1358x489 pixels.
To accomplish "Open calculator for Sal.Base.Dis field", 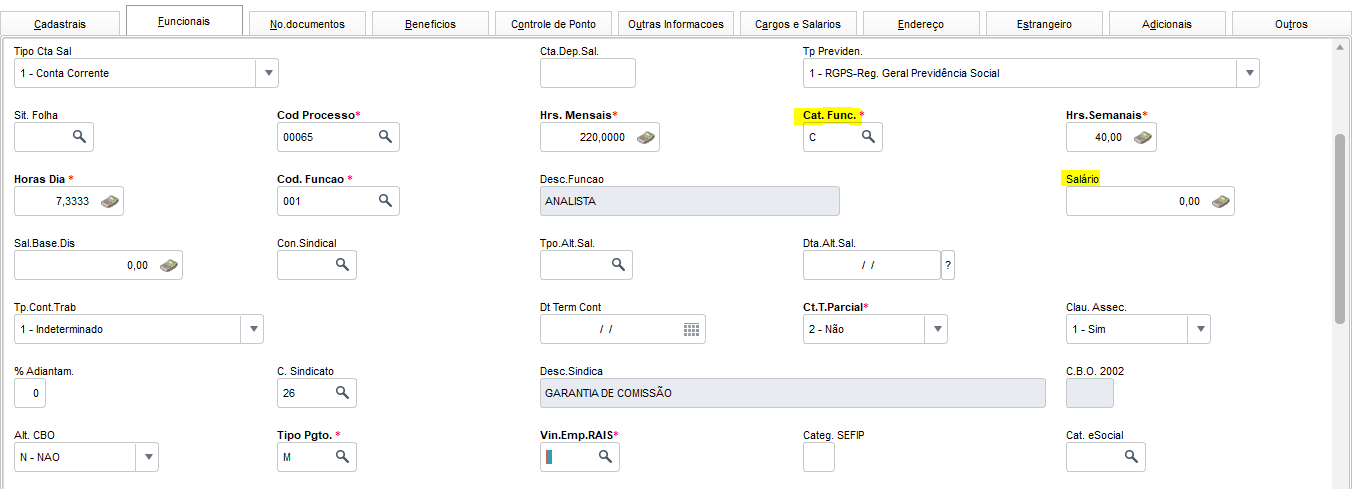I will tap(169, 265).
